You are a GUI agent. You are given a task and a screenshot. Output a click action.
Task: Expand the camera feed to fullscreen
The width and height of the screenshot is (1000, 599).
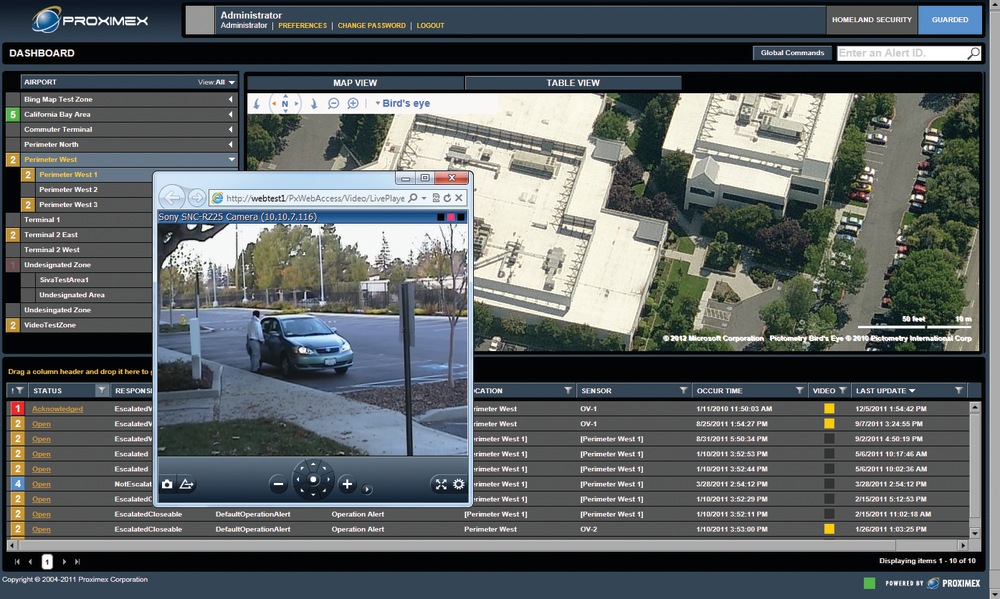441,483
